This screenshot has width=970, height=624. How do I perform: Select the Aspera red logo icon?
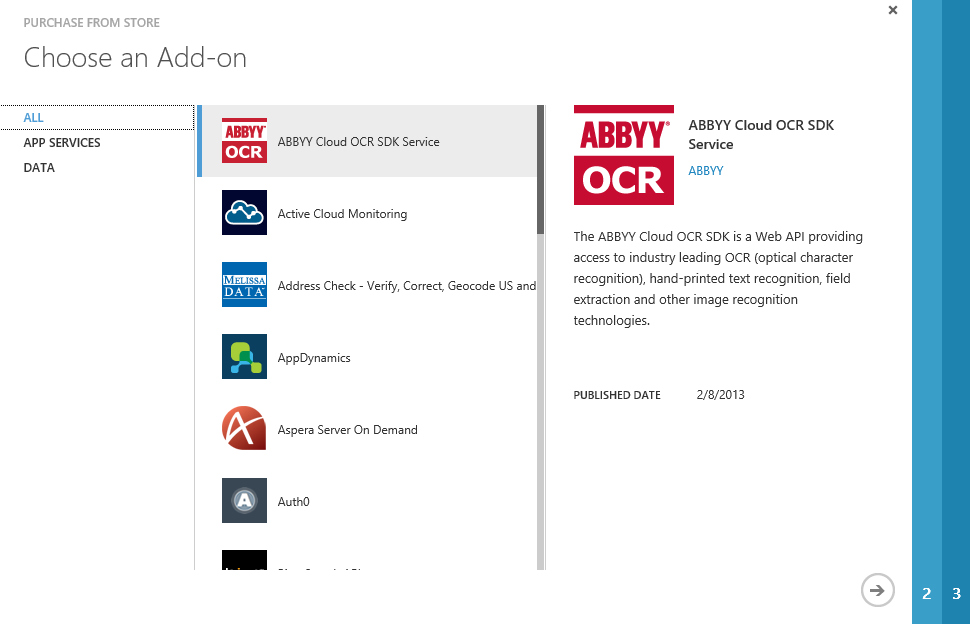pos(244,429)
